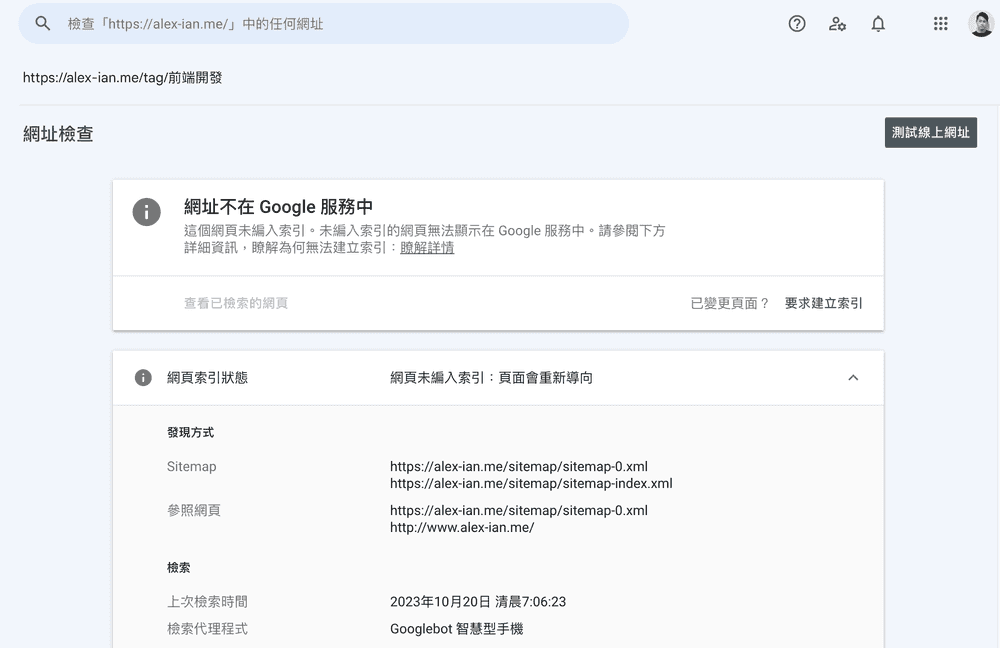Open the user management settings icon
Screen dimensions: 1000x648
837,24
